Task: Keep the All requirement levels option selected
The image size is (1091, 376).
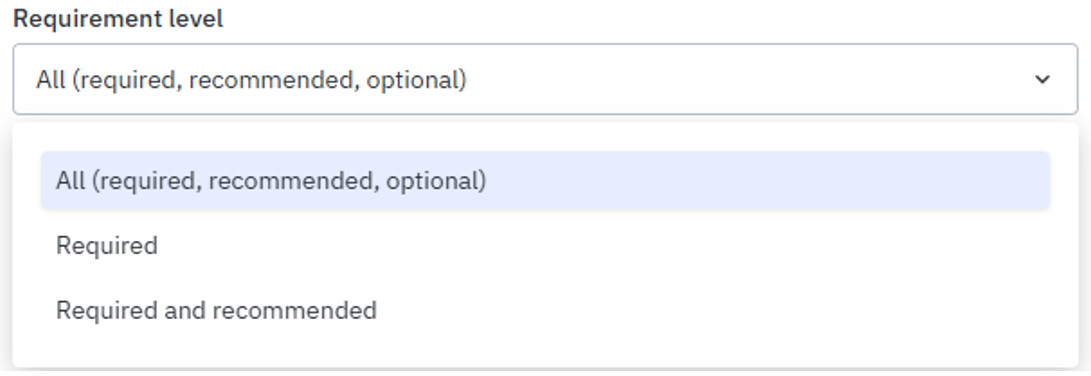Action: [545, 180]
